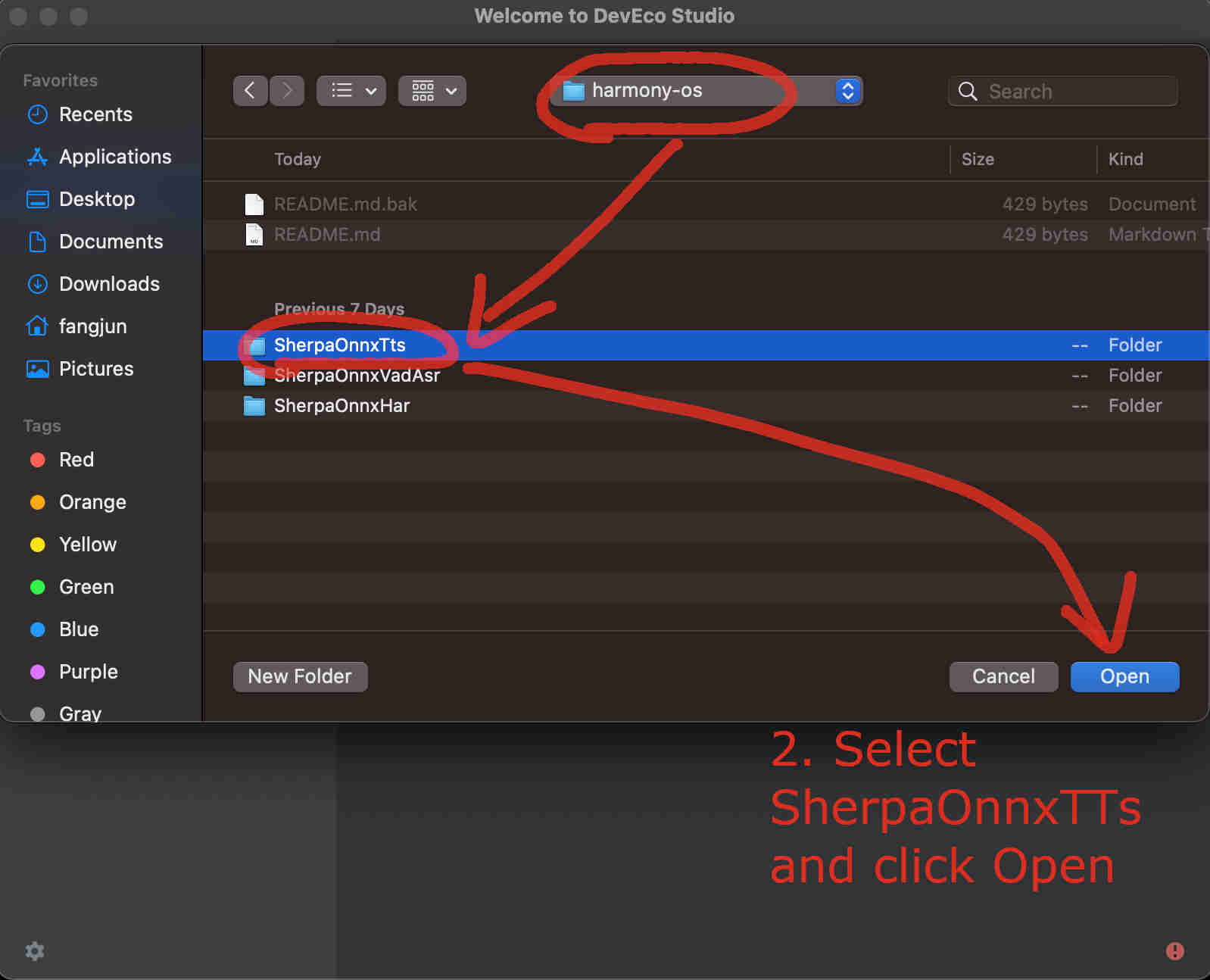Select the Red tag

coord(62,460)
